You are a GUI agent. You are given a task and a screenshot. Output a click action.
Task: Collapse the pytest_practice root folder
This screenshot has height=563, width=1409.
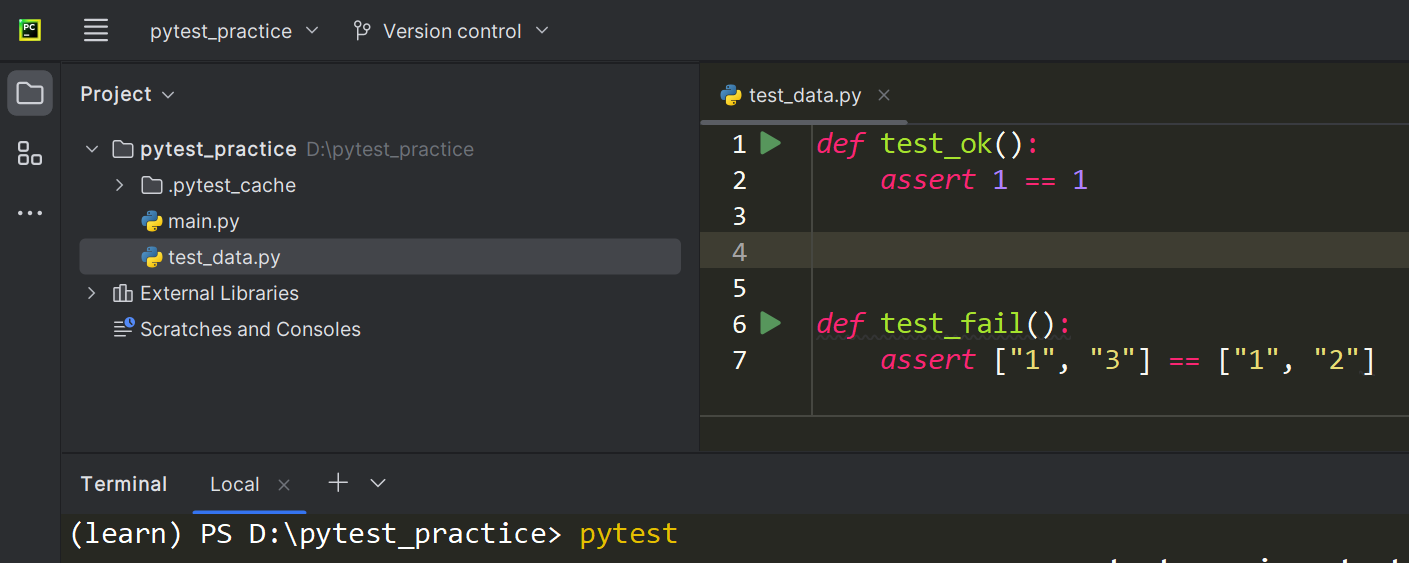(92, 149)
